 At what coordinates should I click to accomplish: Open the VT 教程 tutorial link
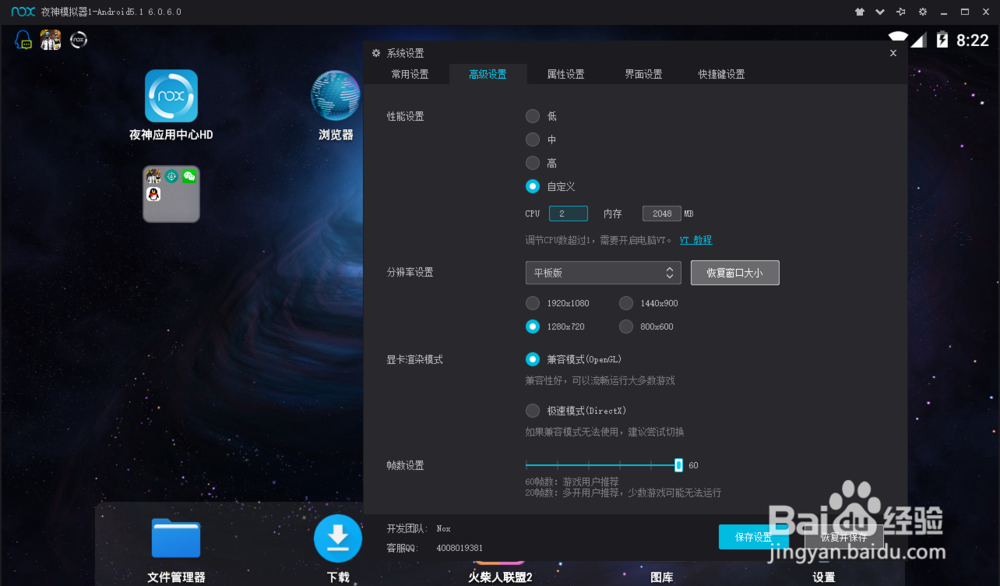point(696,239)
